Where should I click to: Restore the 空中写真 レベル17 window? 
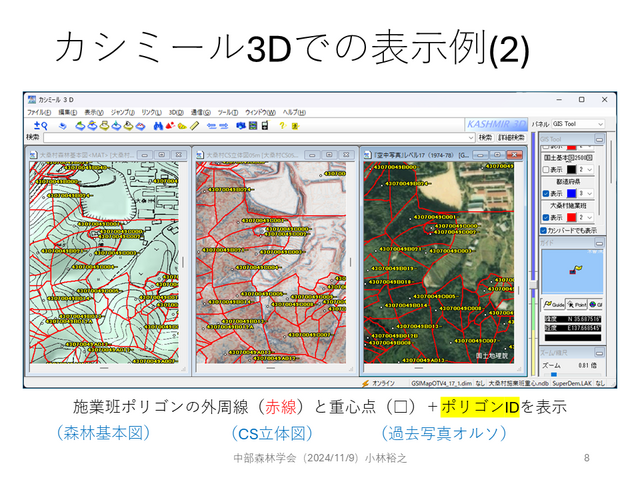click(x=497, y=155)
